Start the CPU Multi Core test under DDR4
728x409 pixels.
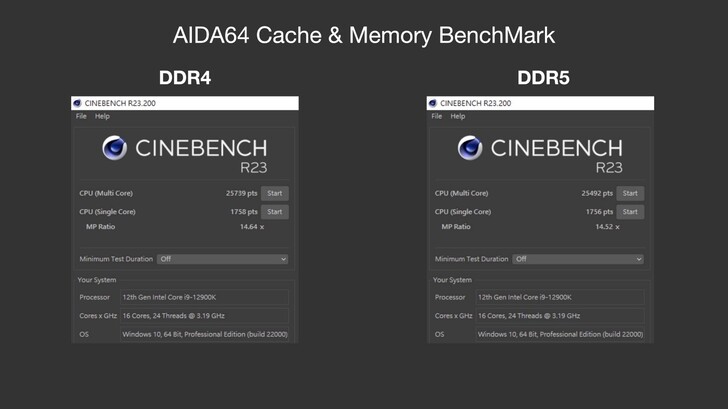pyautogui.click(x=275, y=193)
